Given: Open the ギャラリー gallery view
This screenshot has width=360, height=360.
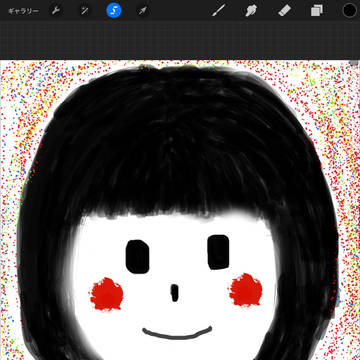Looking at the screenshot, I should point(23,11).
